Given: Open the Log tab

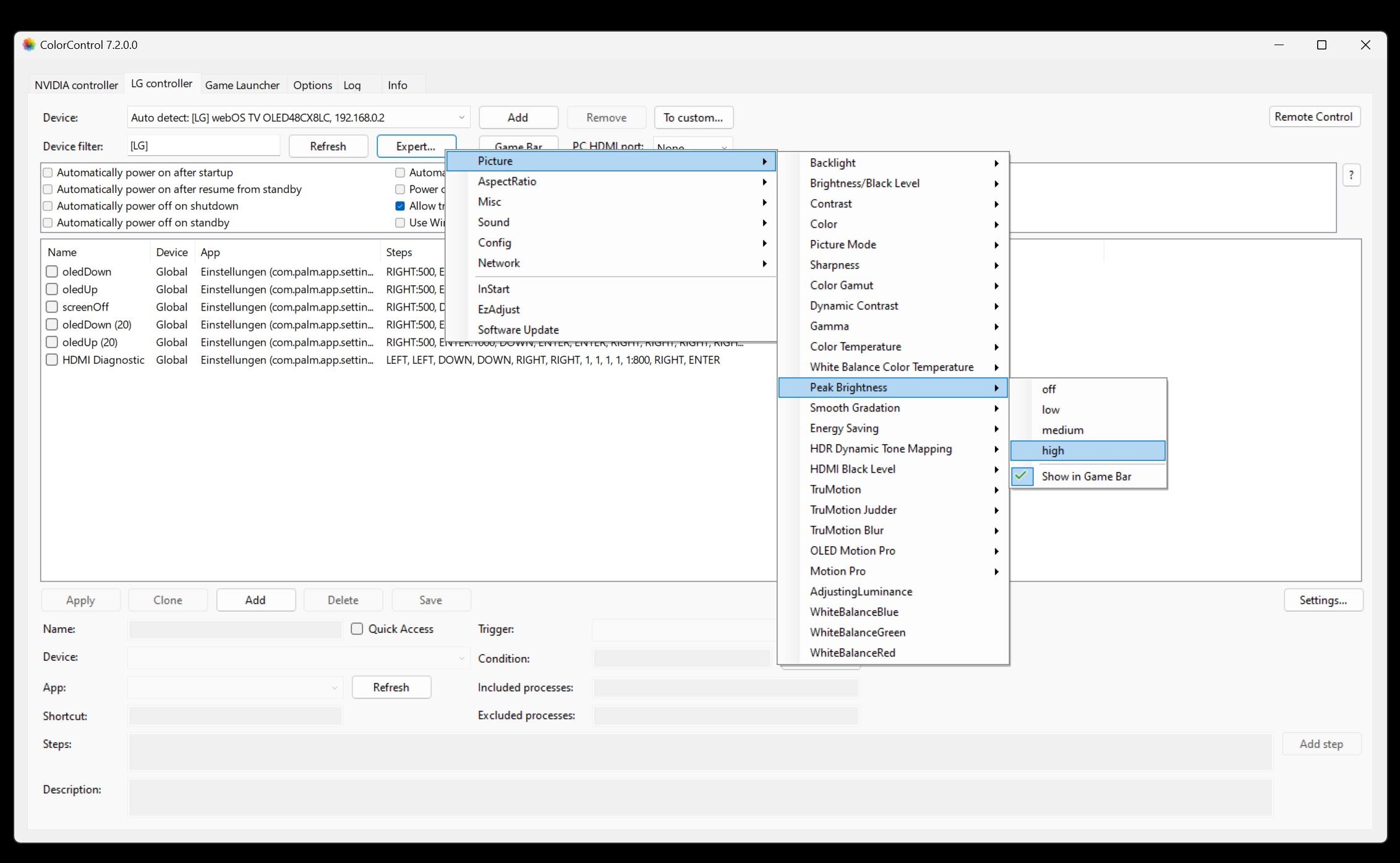Looking at the screenshot, I should click(x=352, y=85).
